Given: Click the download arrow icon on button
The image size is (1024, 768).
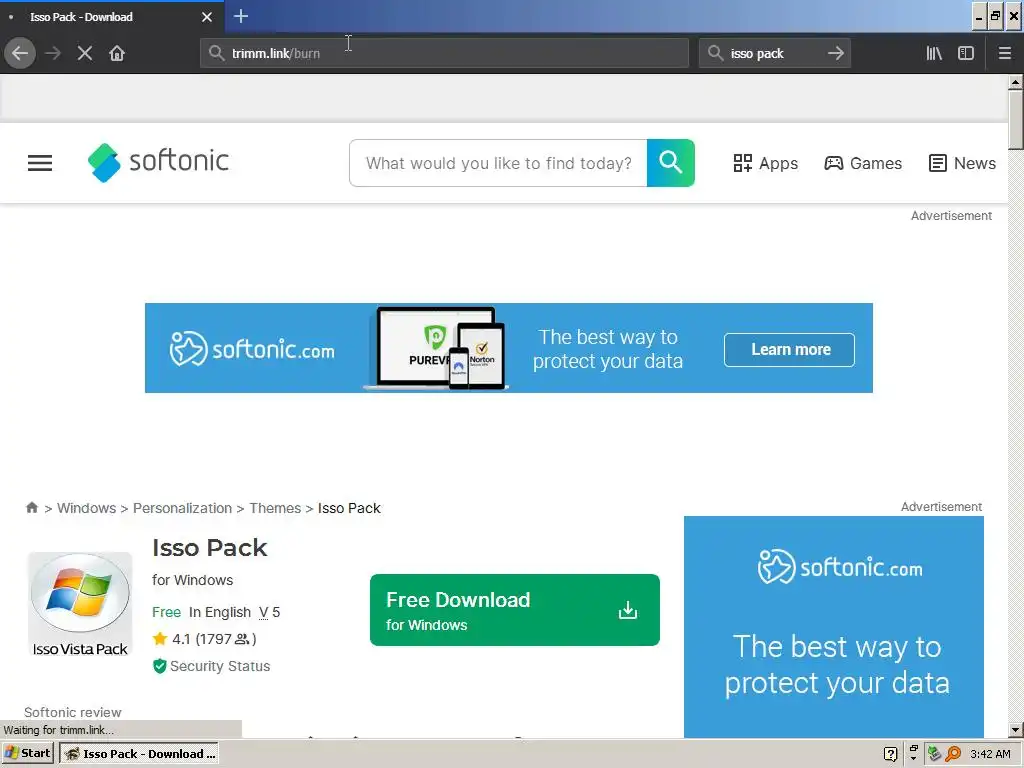Looking at the screenshot, I should pyautogui.click(x=628, y=610).
